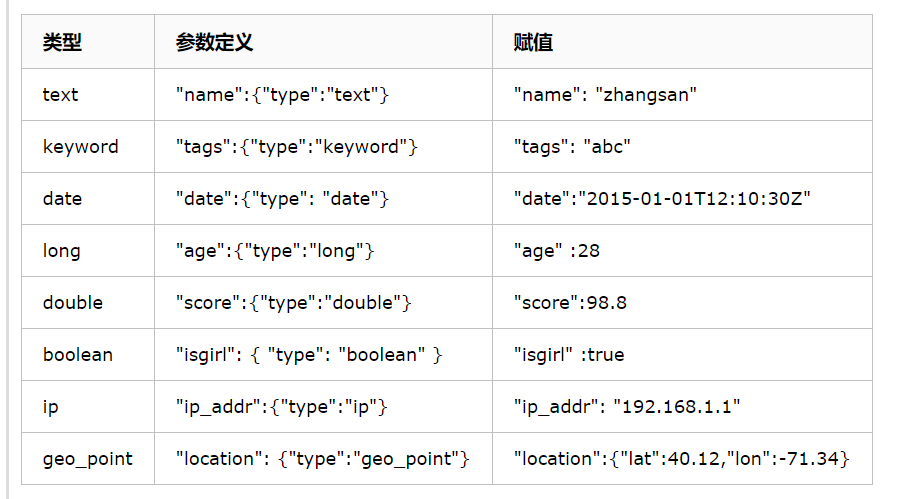Click the date type cell

click(88, 199)
